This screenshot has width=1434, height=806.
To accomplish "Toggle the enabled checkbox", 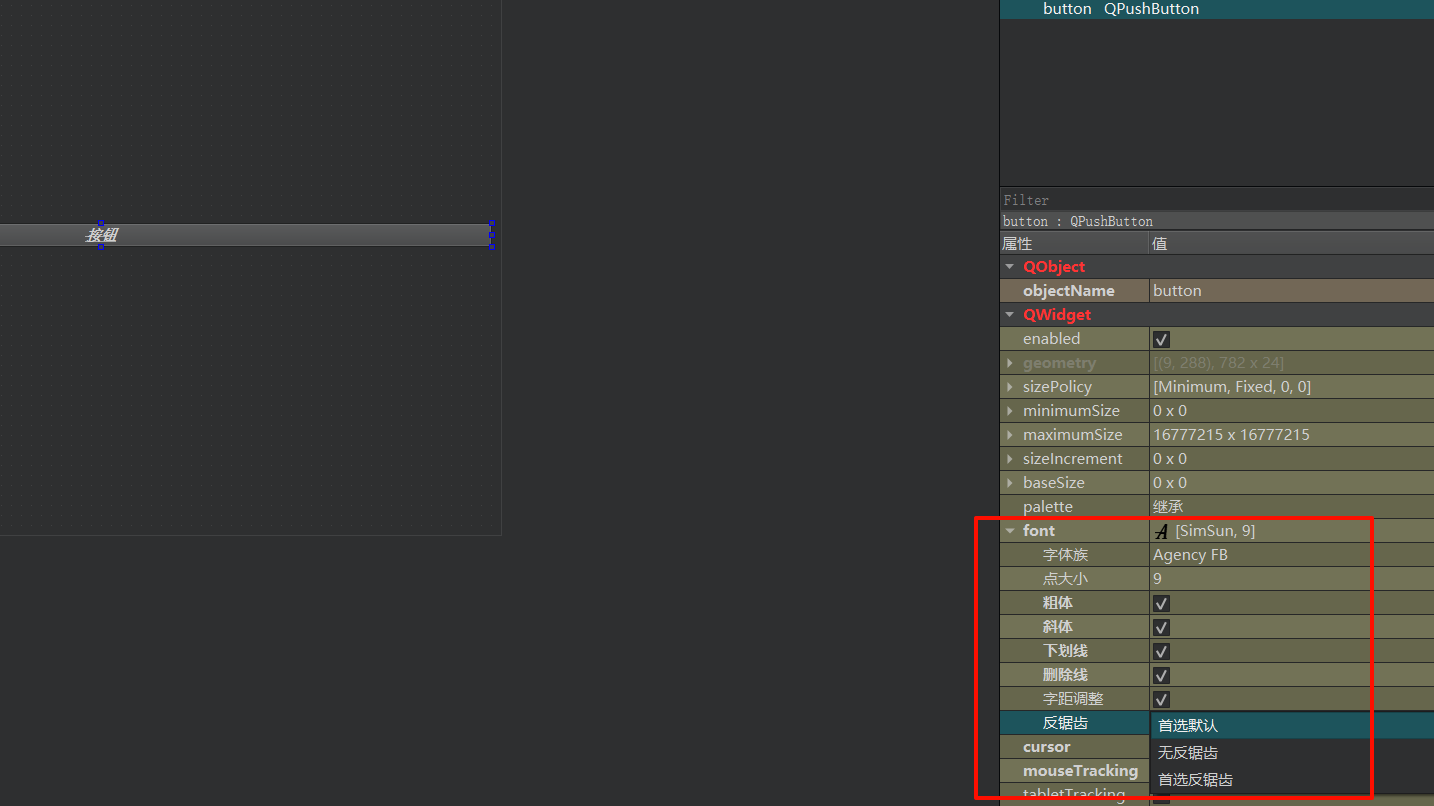I will point(1161,339).
